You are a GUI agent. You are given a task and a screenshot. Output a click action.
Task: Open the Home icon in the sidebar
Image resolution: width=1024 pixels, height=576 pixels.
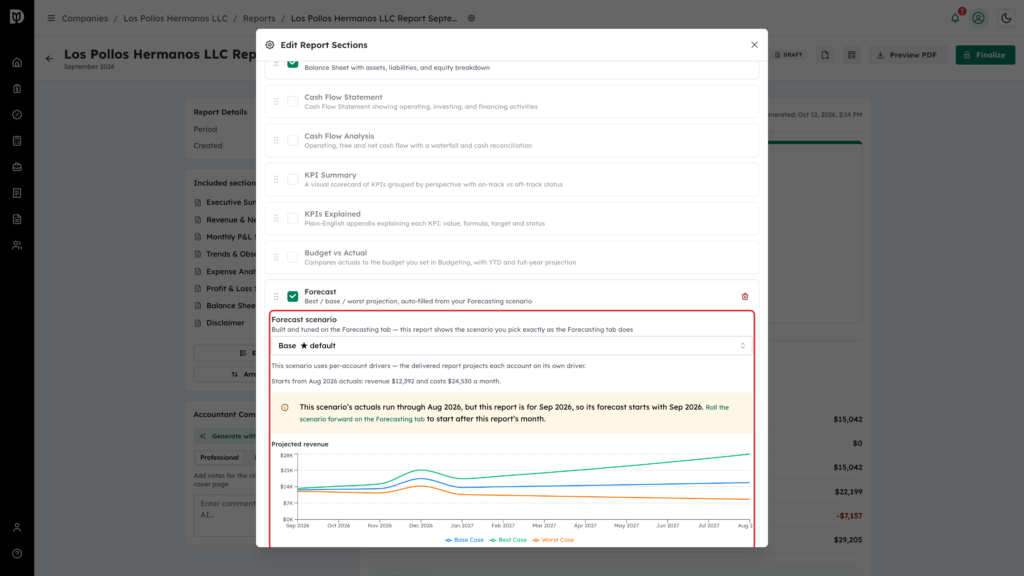pyautogui.click(x=17, y=63)
